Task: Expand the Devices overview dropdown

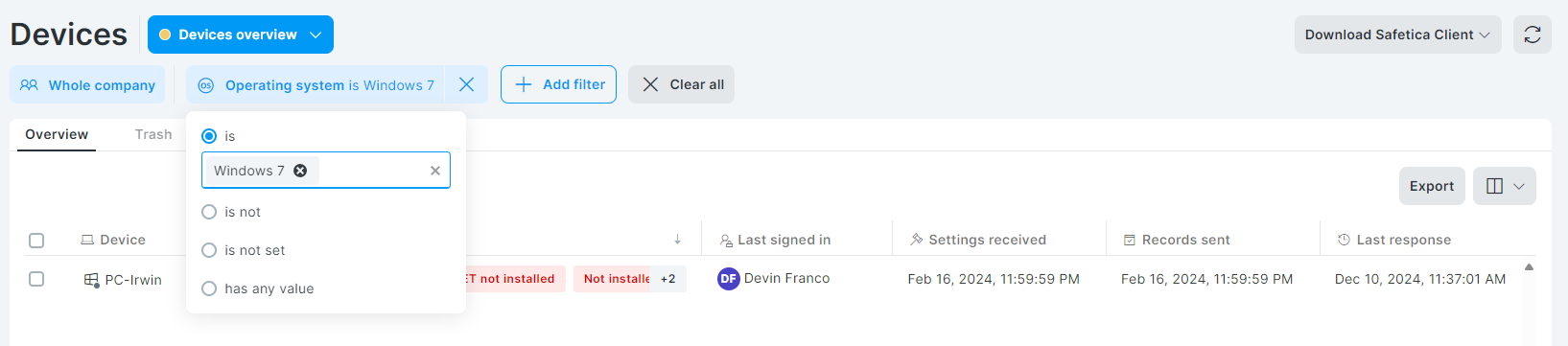Action: pos(241,35)
